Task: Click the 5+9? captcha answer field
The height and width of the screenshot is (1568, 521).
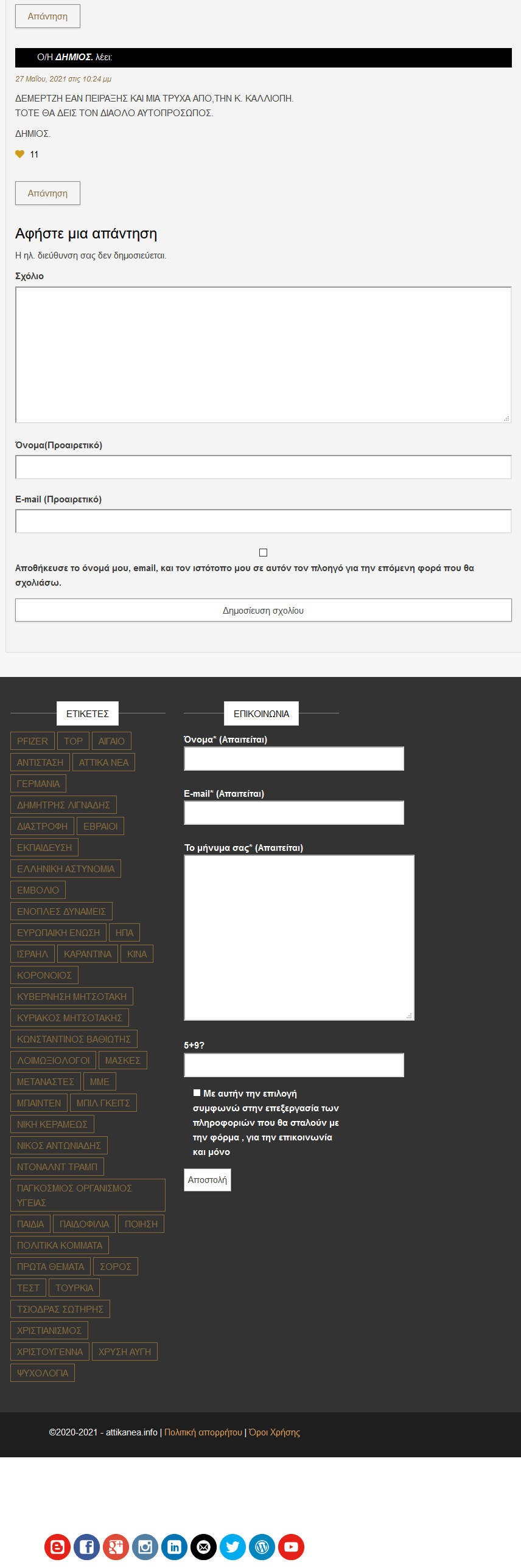Action: (x=294, y=1065)
